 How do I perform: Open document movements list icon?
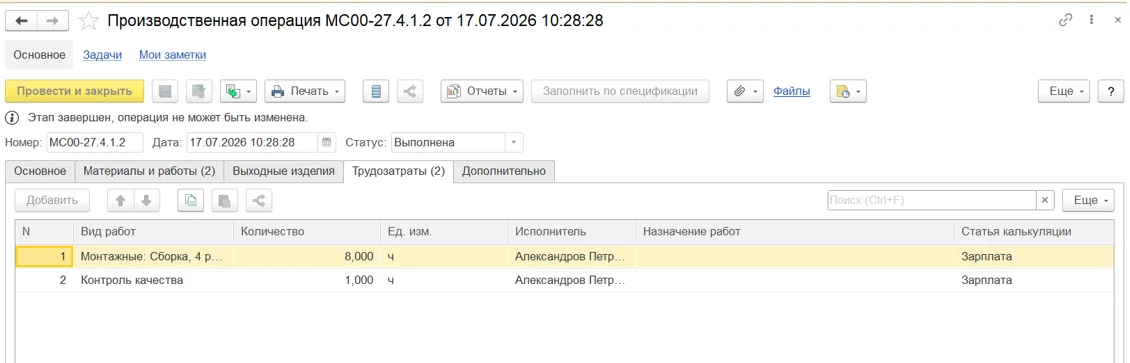click(375, 91)
